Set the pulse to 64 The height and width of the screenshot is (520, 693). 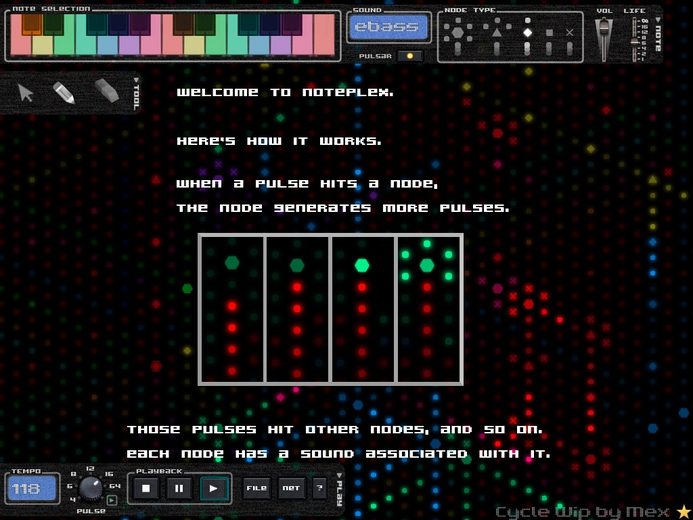click(115, 486)
